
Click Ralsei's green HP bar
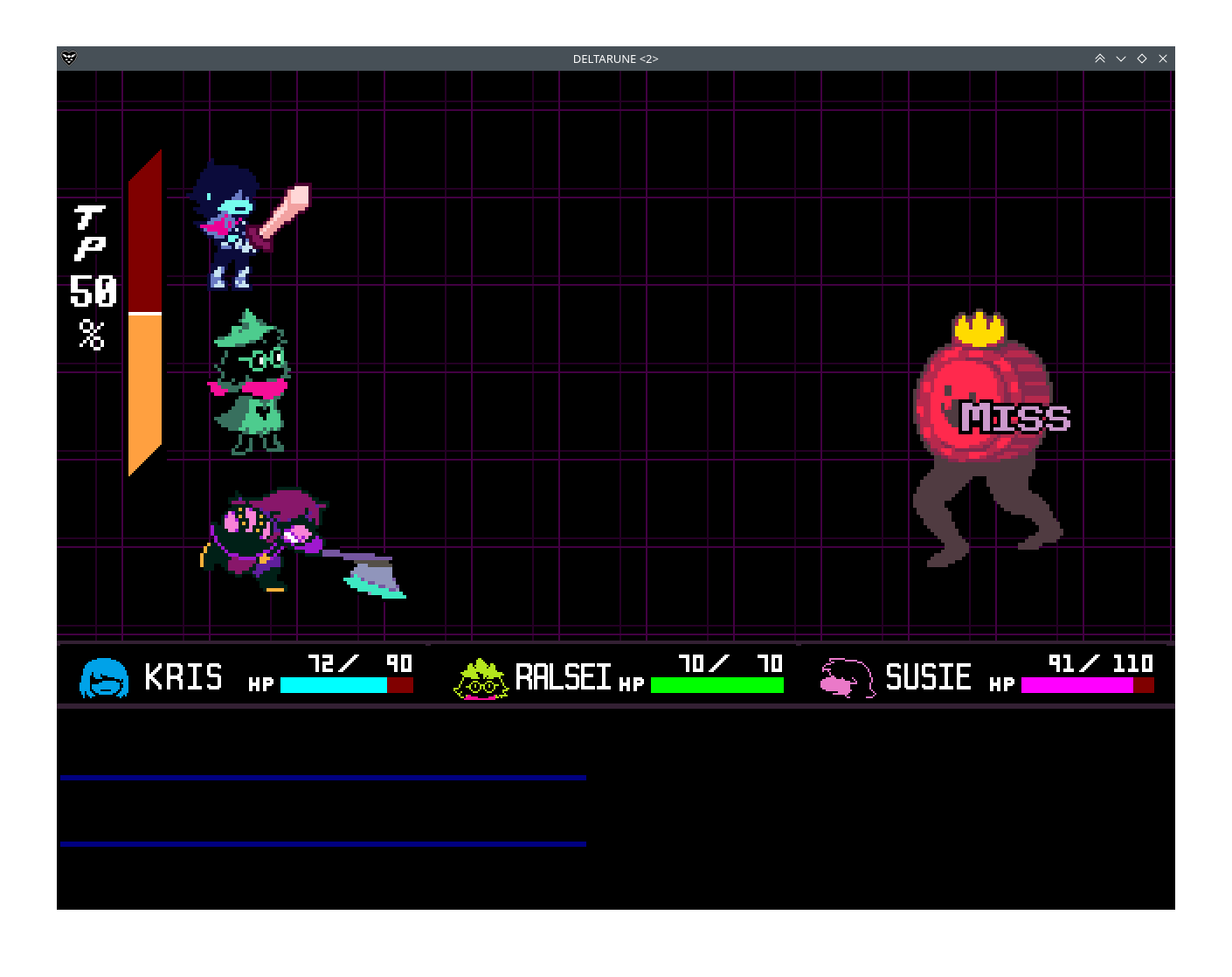click(717, 685)
